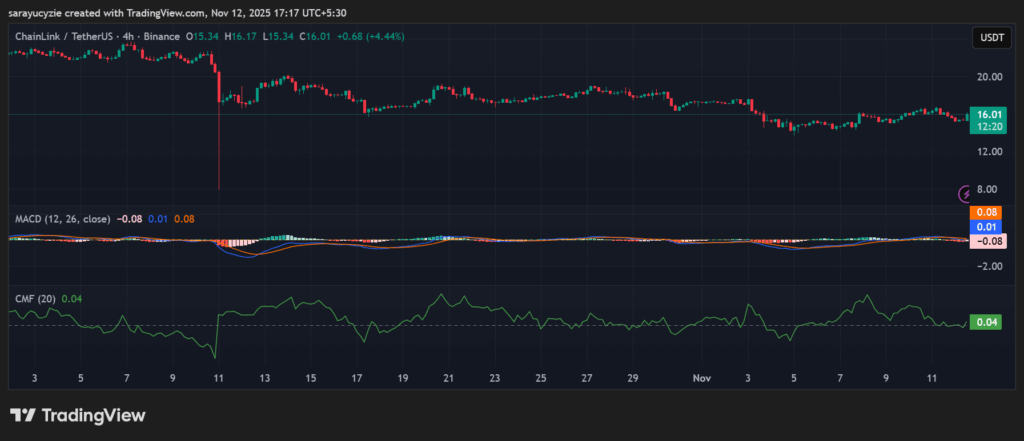Screen dimensions: 1024x441
Task: Click the 12:20 candle countdown timer
Action: (987, 128)
